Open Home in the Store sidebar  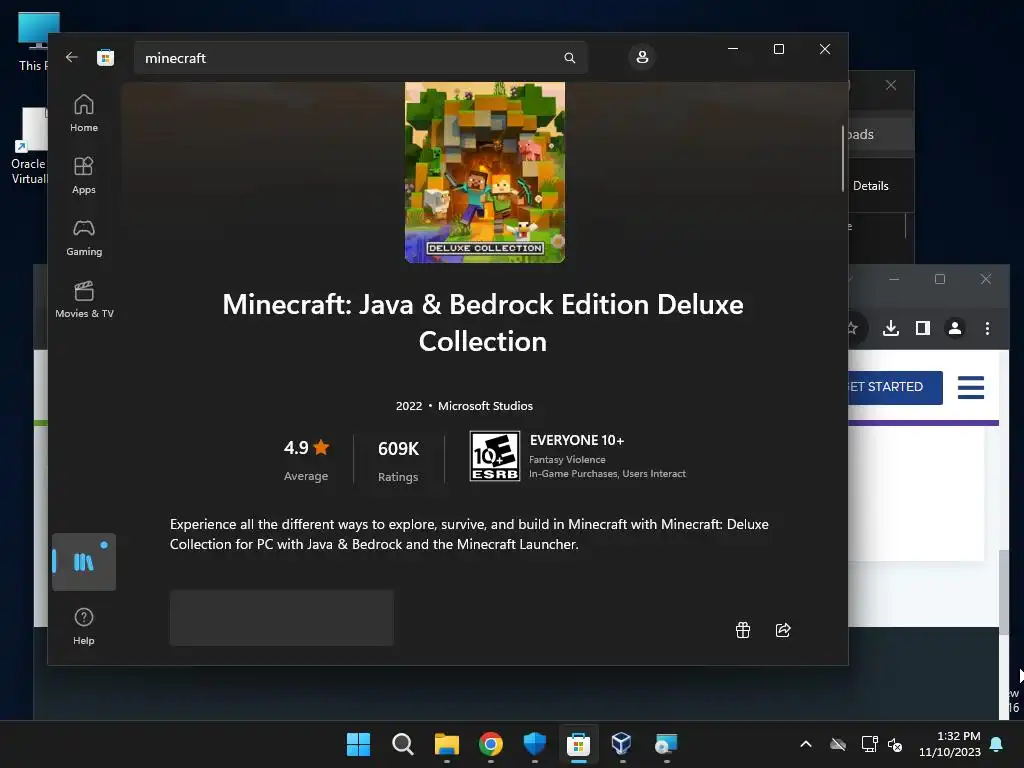tap(84, 113)
